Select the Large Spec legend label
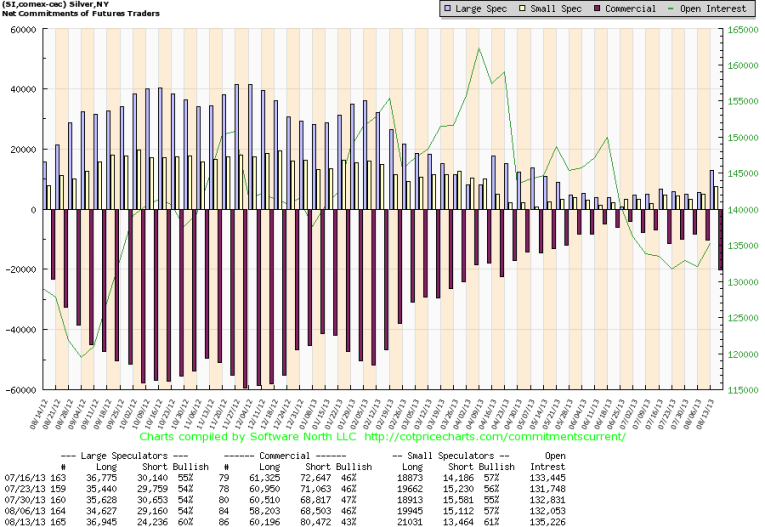The height and width of the screenshot is (527, 765). (x=479, y=9)
